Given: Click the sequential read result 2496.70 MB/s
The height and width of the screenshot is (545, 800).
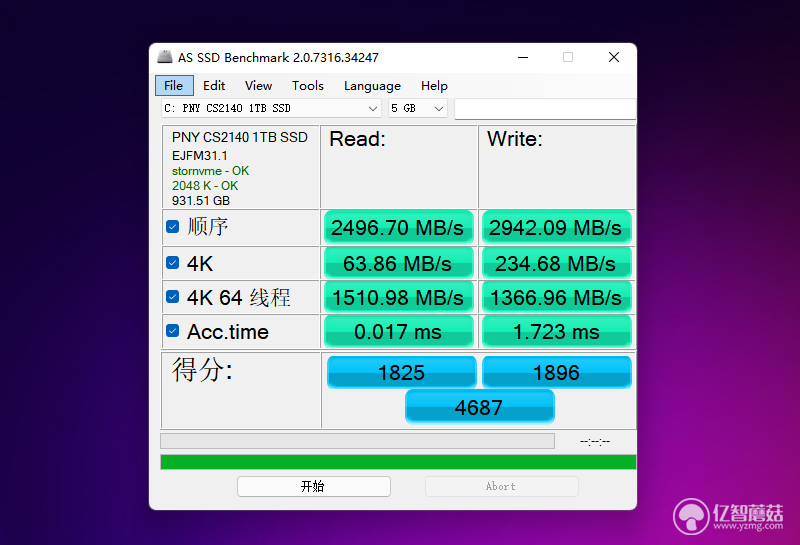Looking at the screenshot, I should tap(398, 228).
